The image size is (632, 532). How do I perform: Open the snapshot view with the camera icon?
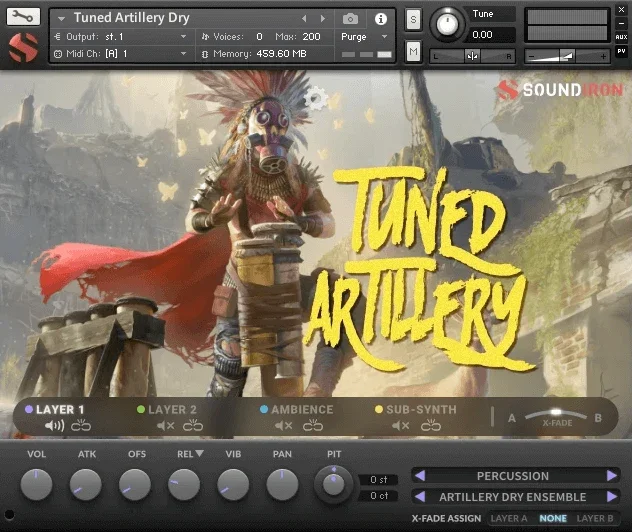(x=350, y=19)
